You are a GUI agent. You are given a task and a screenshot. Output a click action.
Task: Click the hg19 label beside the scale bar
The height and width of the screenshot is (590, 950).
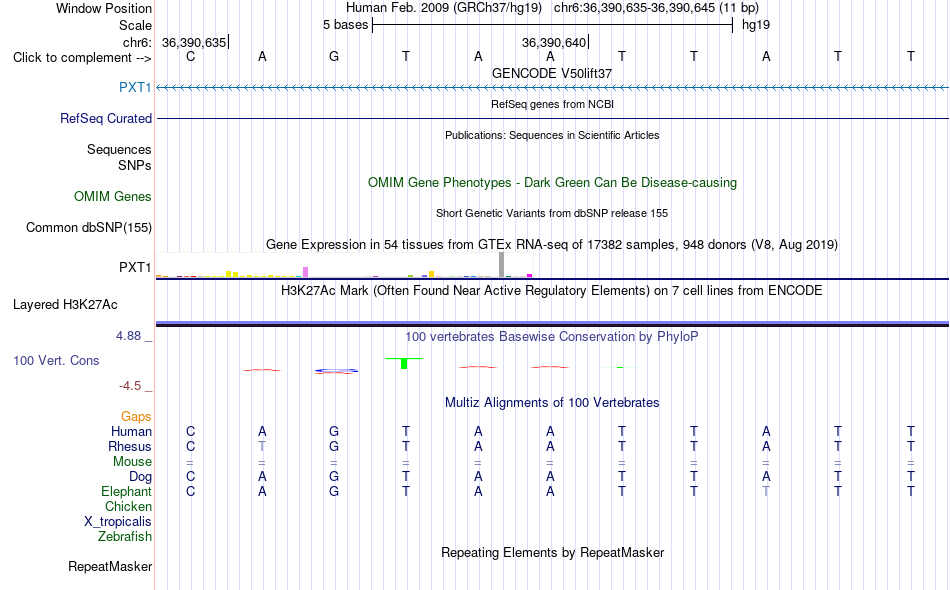(756, 25)
